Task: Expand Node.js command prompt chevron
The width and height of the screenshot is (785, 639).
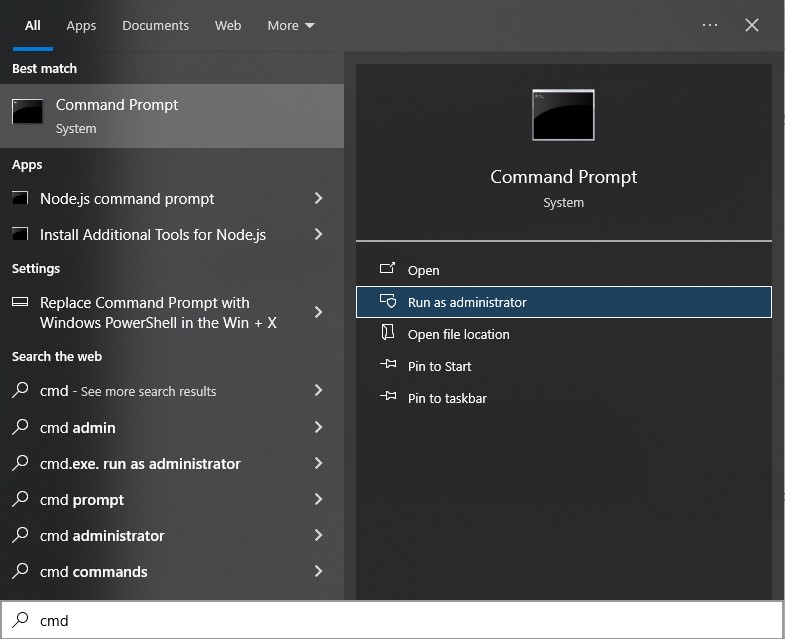Action: (318, 198)
